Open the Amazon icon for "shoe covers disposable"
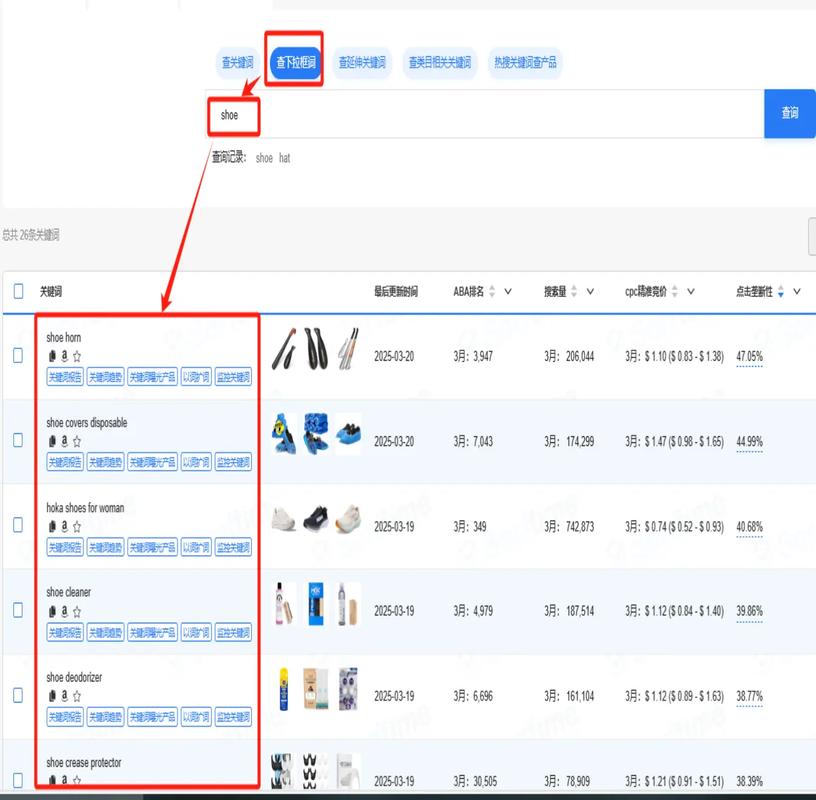816x800 pixels. tap(64, 440)
